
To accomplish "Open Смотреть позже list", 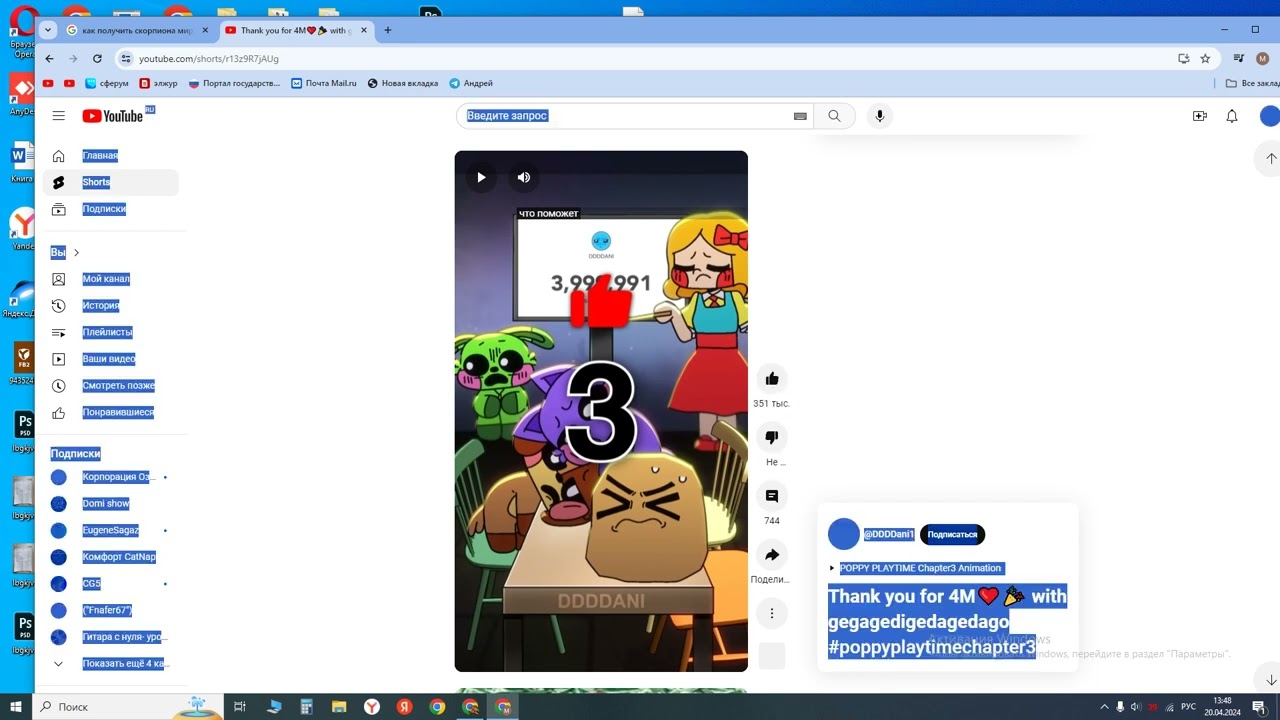I will coord(111,386).
